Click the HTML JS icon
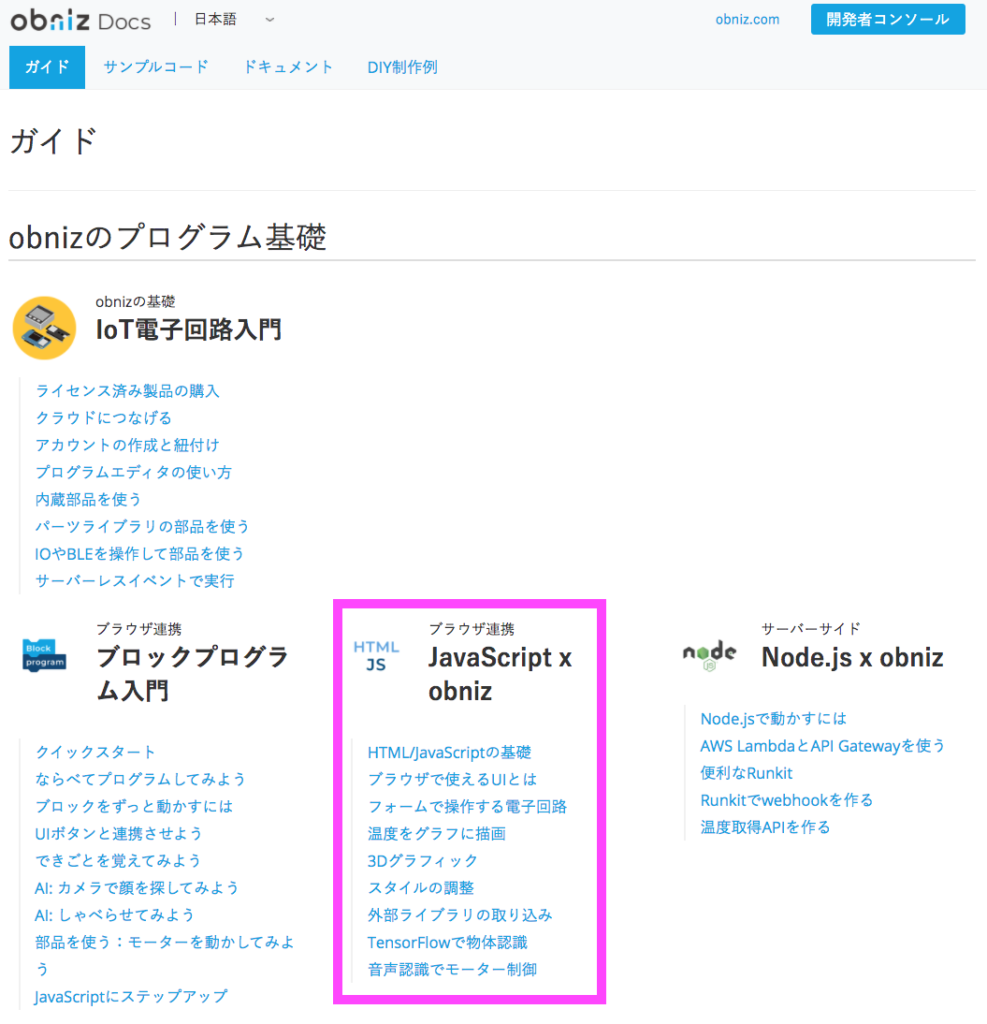The width and height of the screenshot is (987, 1024). coord(376,656)
